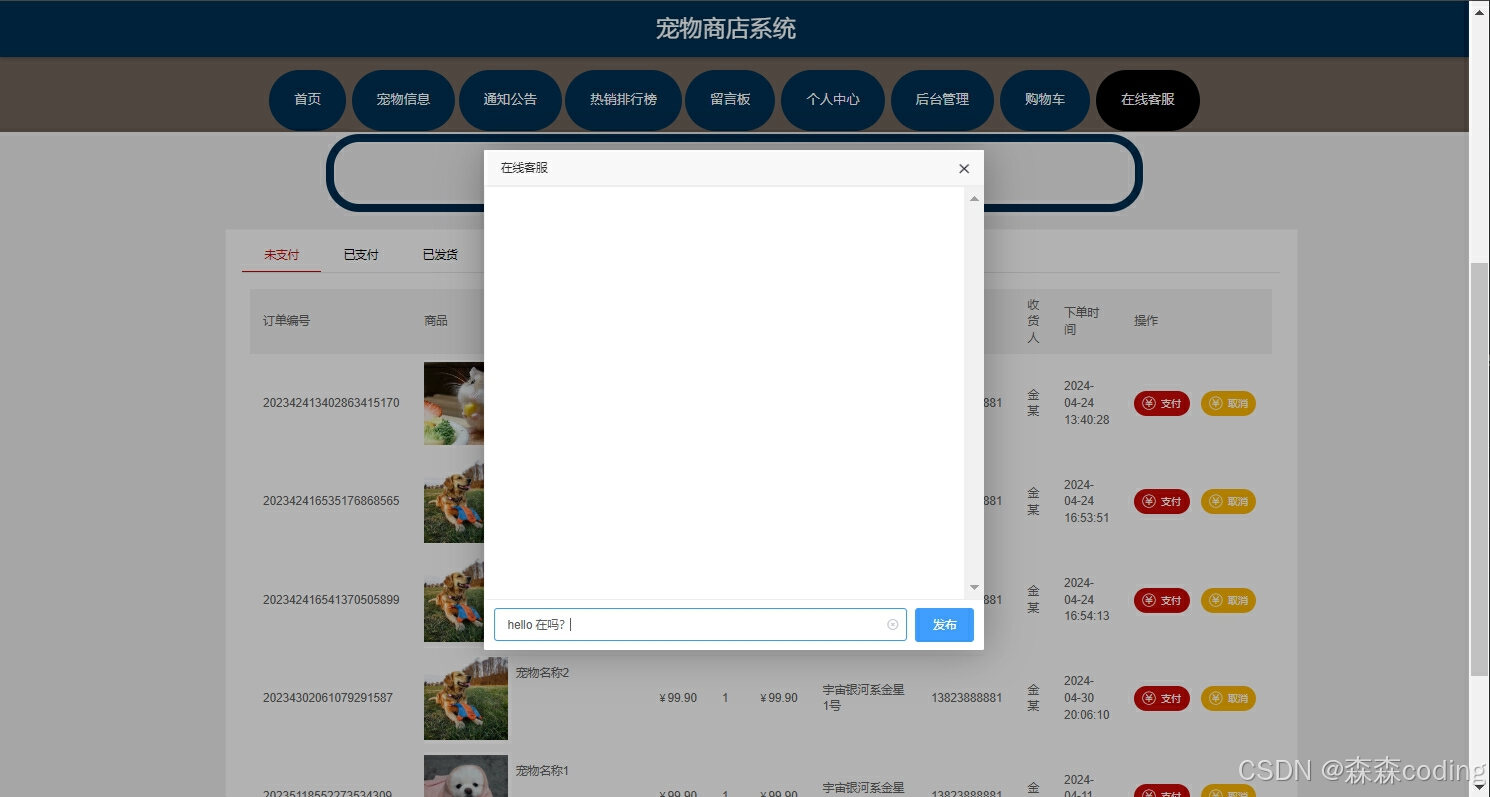This screenshot has width=1490, height=797.
Task: Click the white puppy thumbnail beside 宠物名称1
Action: [x=466, y=776]
